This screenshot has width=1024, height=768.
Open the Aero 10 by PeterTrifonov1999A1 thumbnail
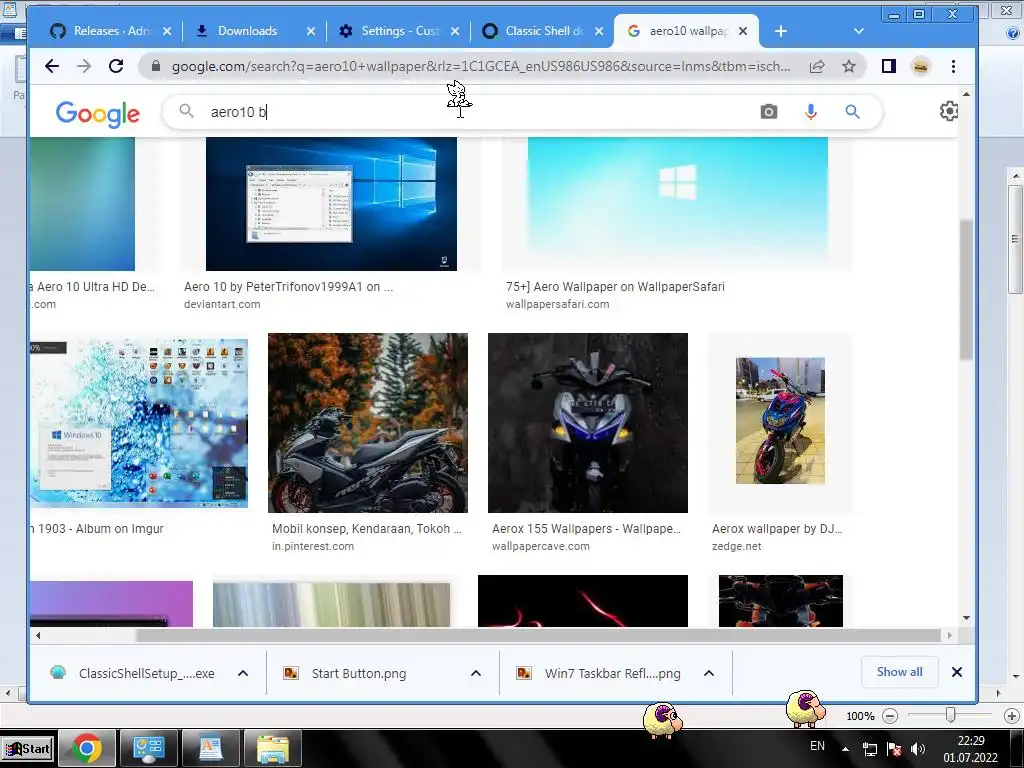[331, 204]
